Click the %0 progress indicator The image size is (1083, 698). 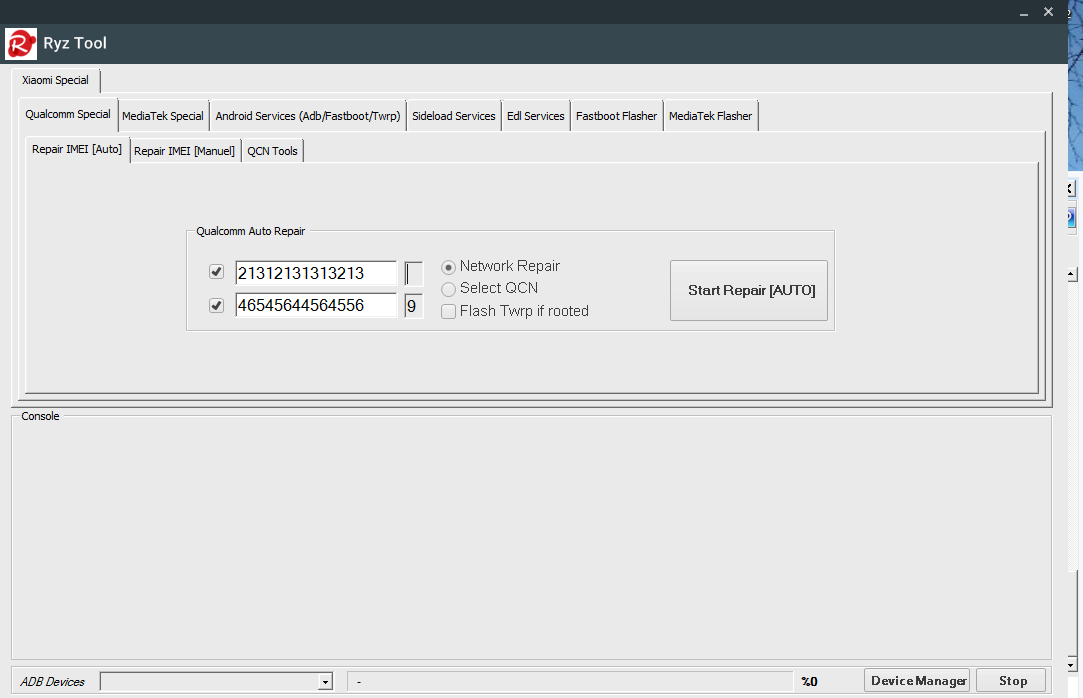pyautogui.click(x=809, y=682)
